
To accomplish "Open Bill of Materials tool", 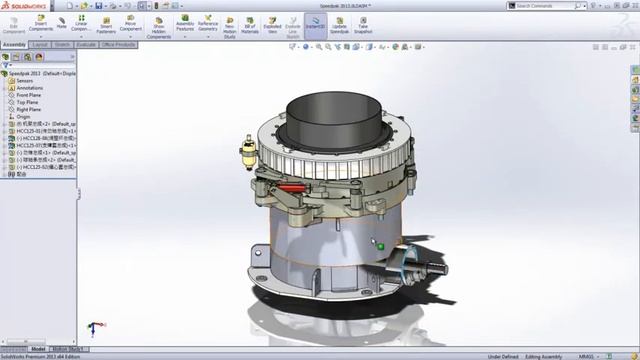I will (250, 25).
